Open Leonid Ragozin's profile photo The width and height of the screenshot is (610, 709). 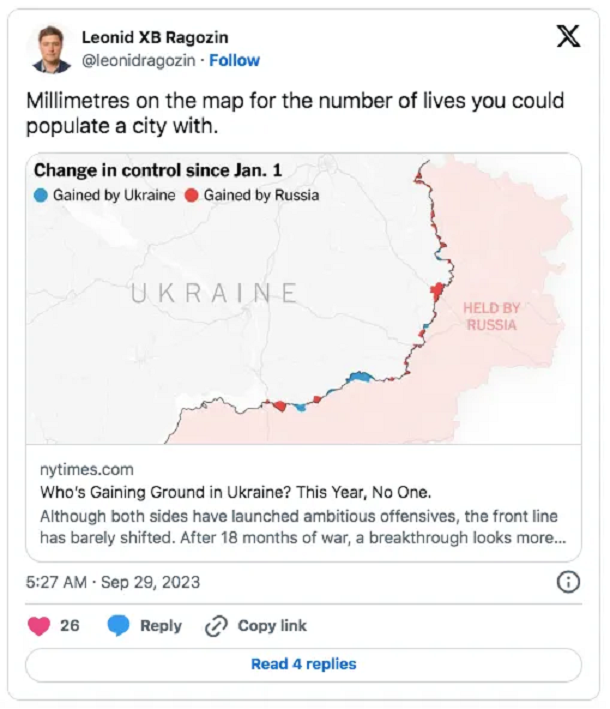click(52, 49)
